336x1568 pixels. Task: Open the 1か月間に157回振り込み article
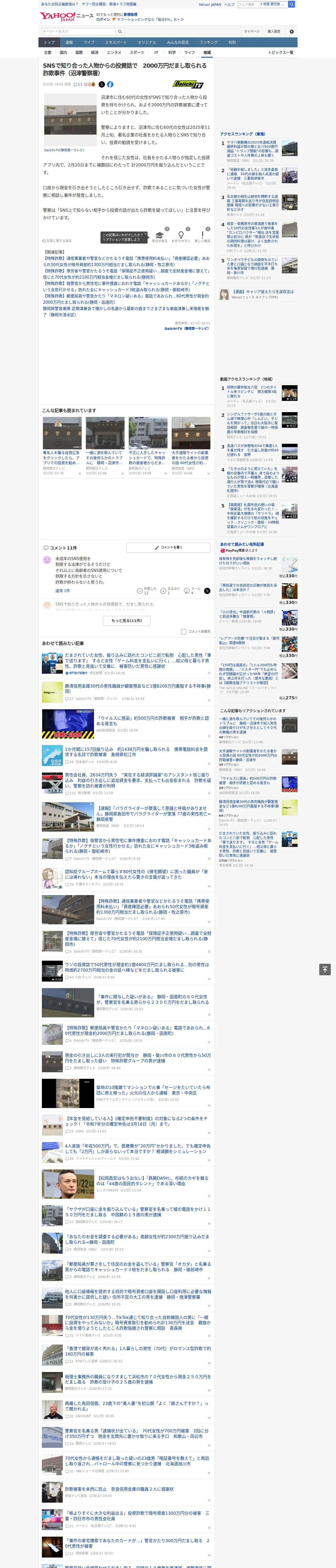click(136, 752)
